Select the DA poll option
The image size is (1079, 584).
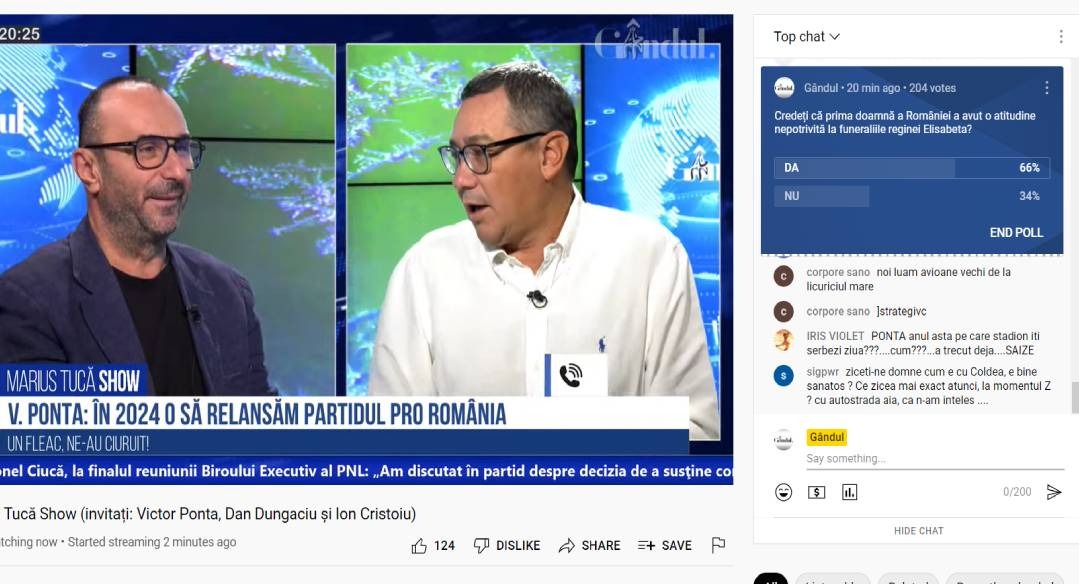912,168
